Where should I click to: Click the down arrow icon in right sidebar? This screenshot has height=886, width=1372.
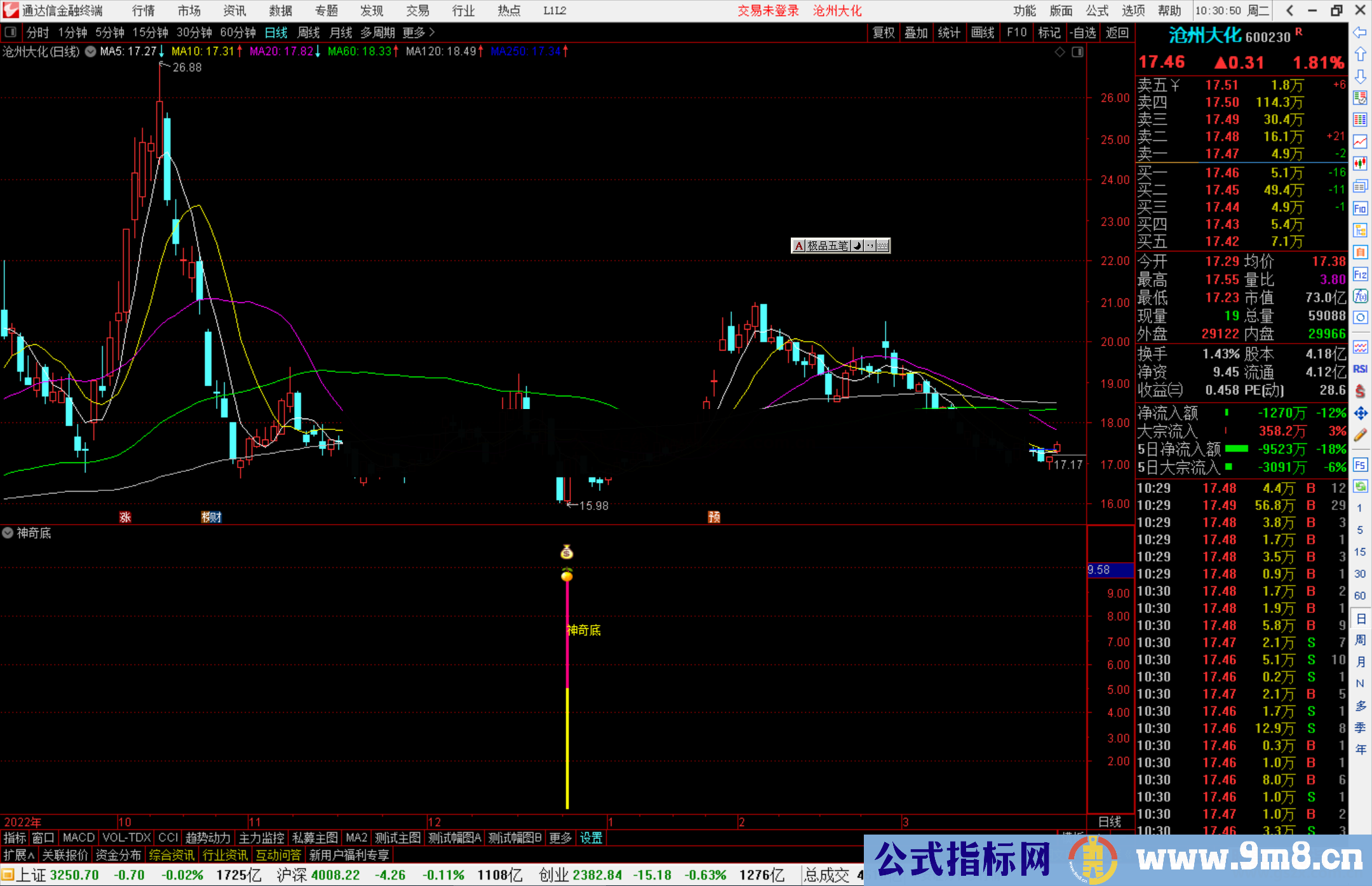click(x=1360, y=76)
